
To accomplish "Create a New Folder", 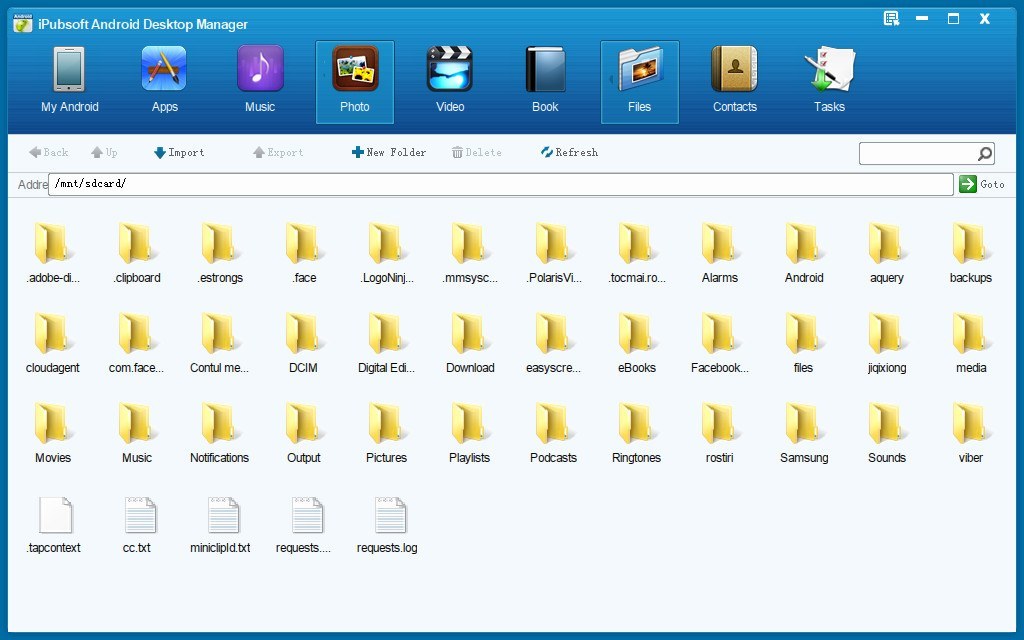I will pyautogui.click(x=390, y=152).
